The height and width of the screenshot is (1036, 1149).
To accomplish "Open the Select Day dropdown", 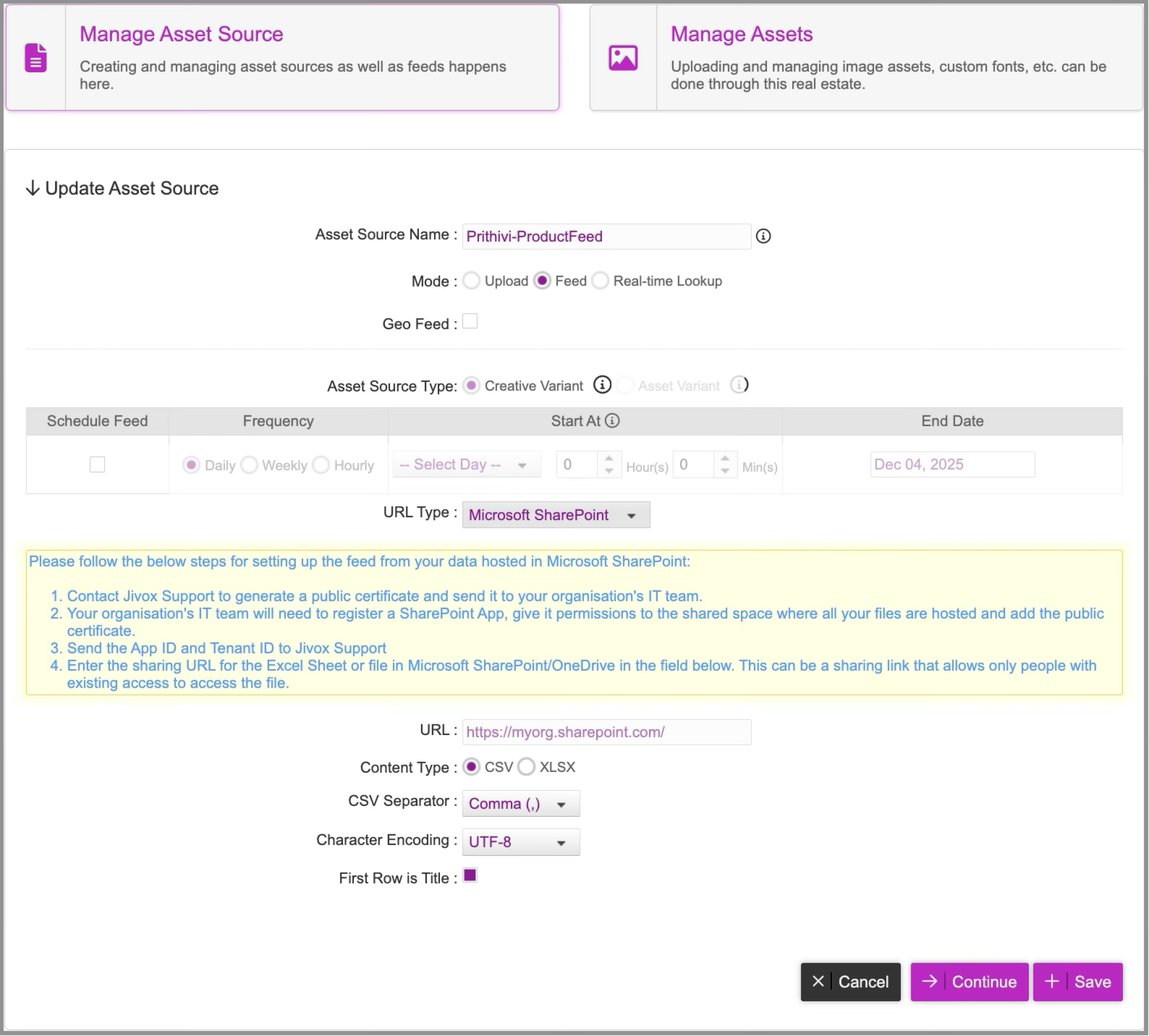I will coord(467,464).
